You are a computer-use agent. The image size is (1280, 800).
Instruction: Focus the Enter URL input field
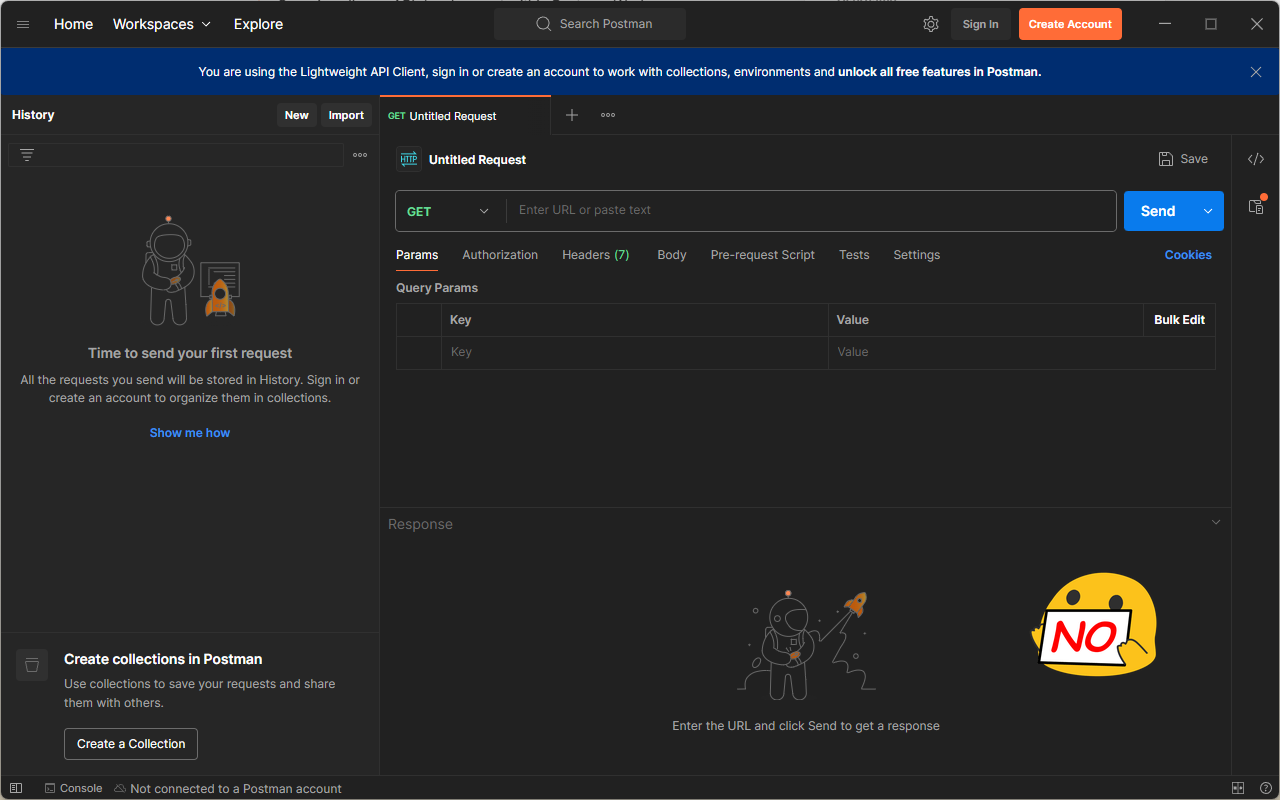click(x=811, y=211)
